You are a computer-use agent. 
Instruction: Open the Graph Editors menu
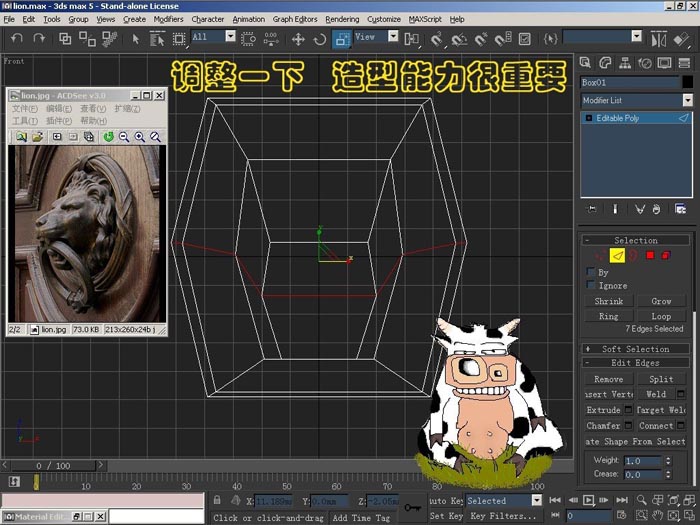(295, 19)
